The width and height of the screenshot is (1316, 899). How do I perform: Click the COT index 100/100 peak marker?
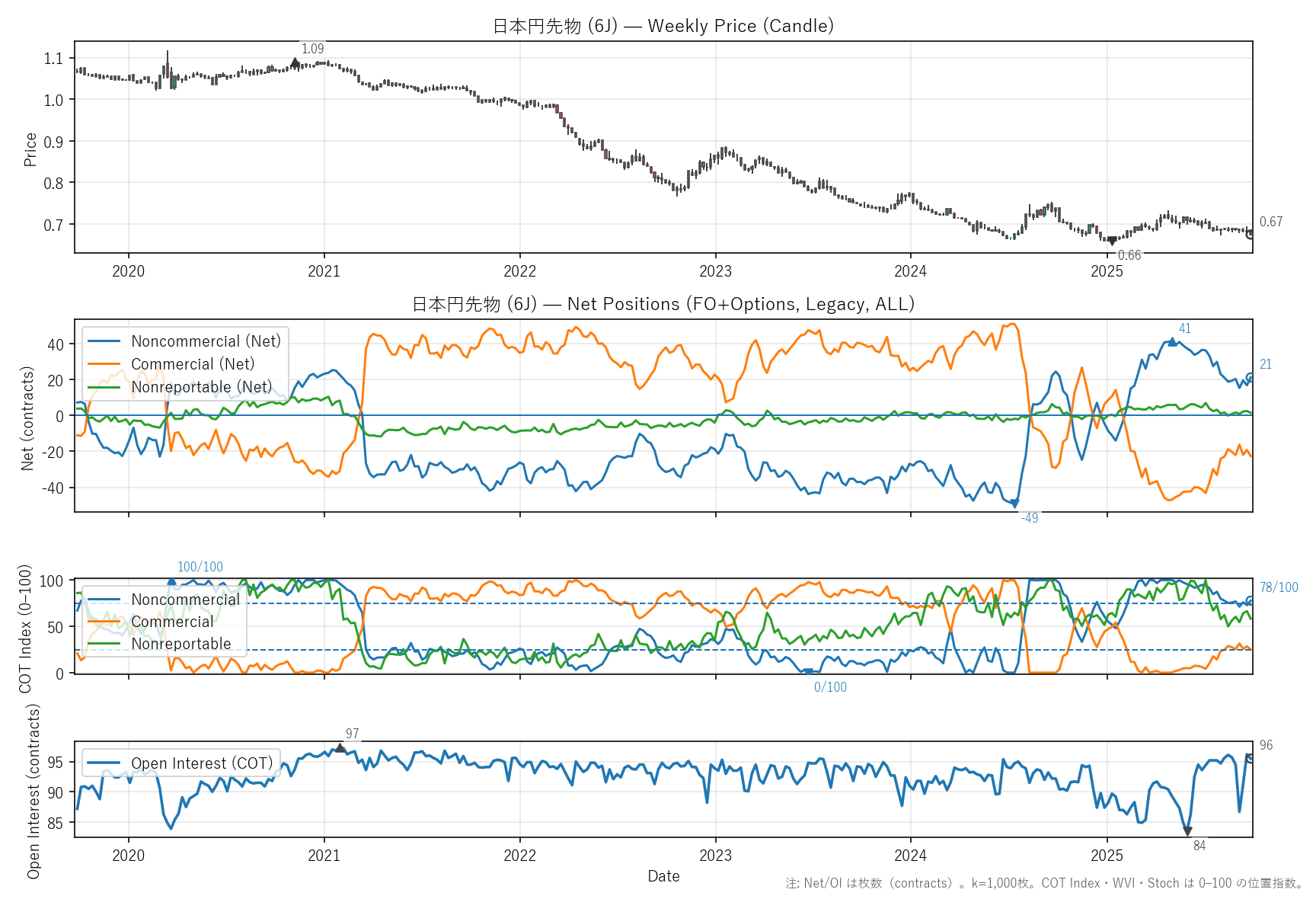coord(171,581)
